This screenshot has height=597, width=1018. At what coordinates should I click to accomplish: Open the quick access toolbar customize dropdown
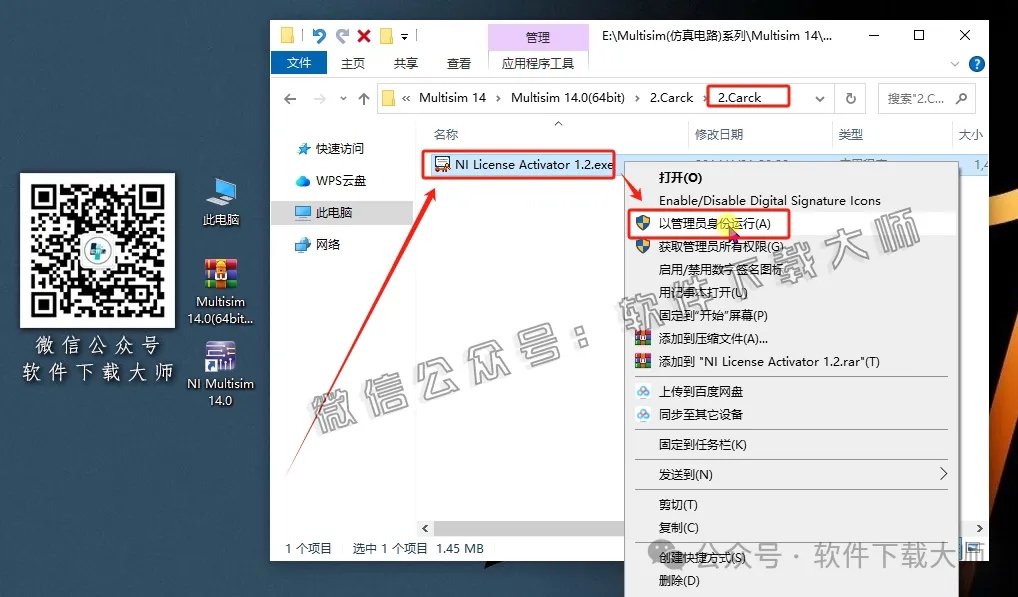[x=406, y=35]
